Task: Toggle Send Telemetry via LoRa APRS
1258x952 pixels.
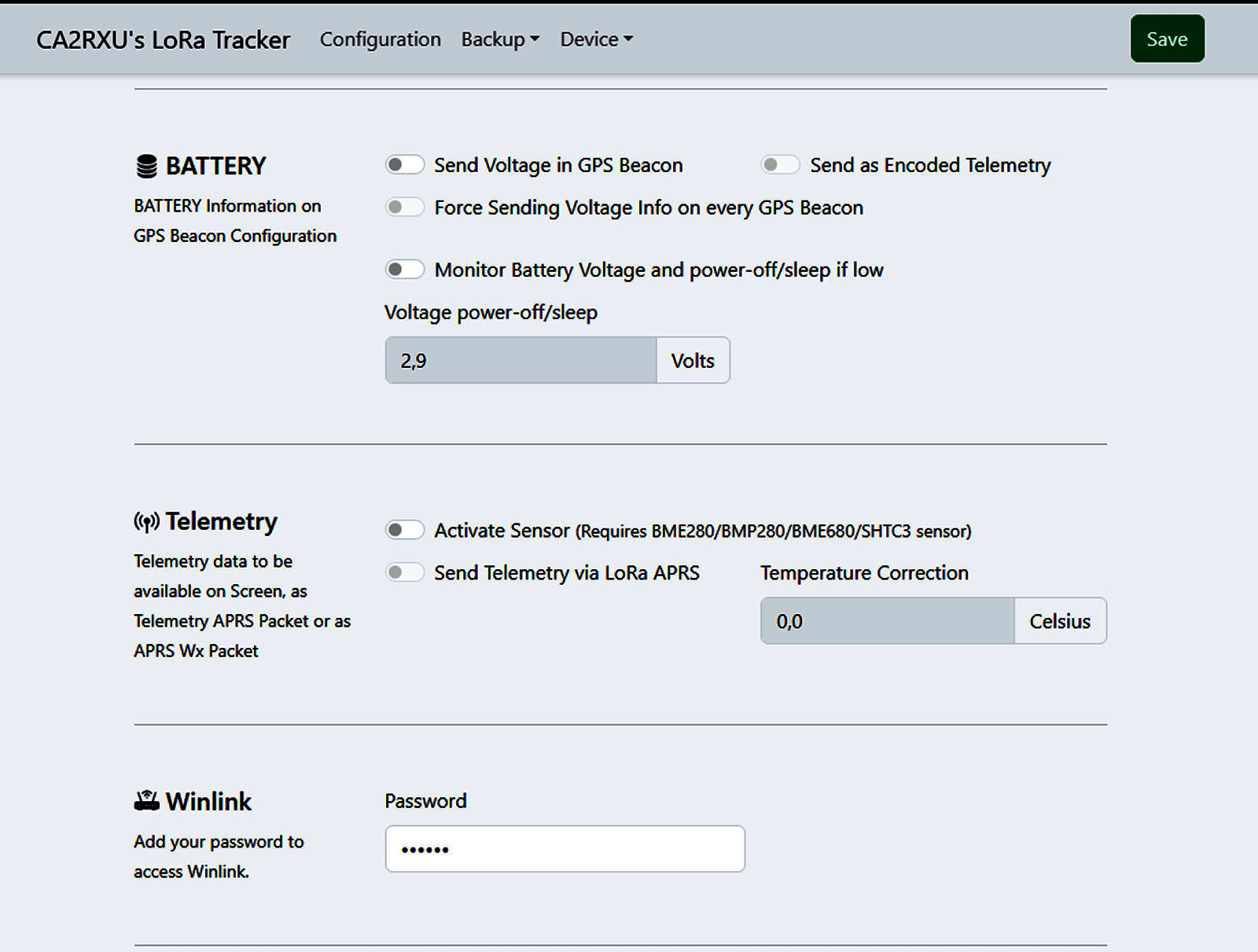Action: tap(404, 573)
